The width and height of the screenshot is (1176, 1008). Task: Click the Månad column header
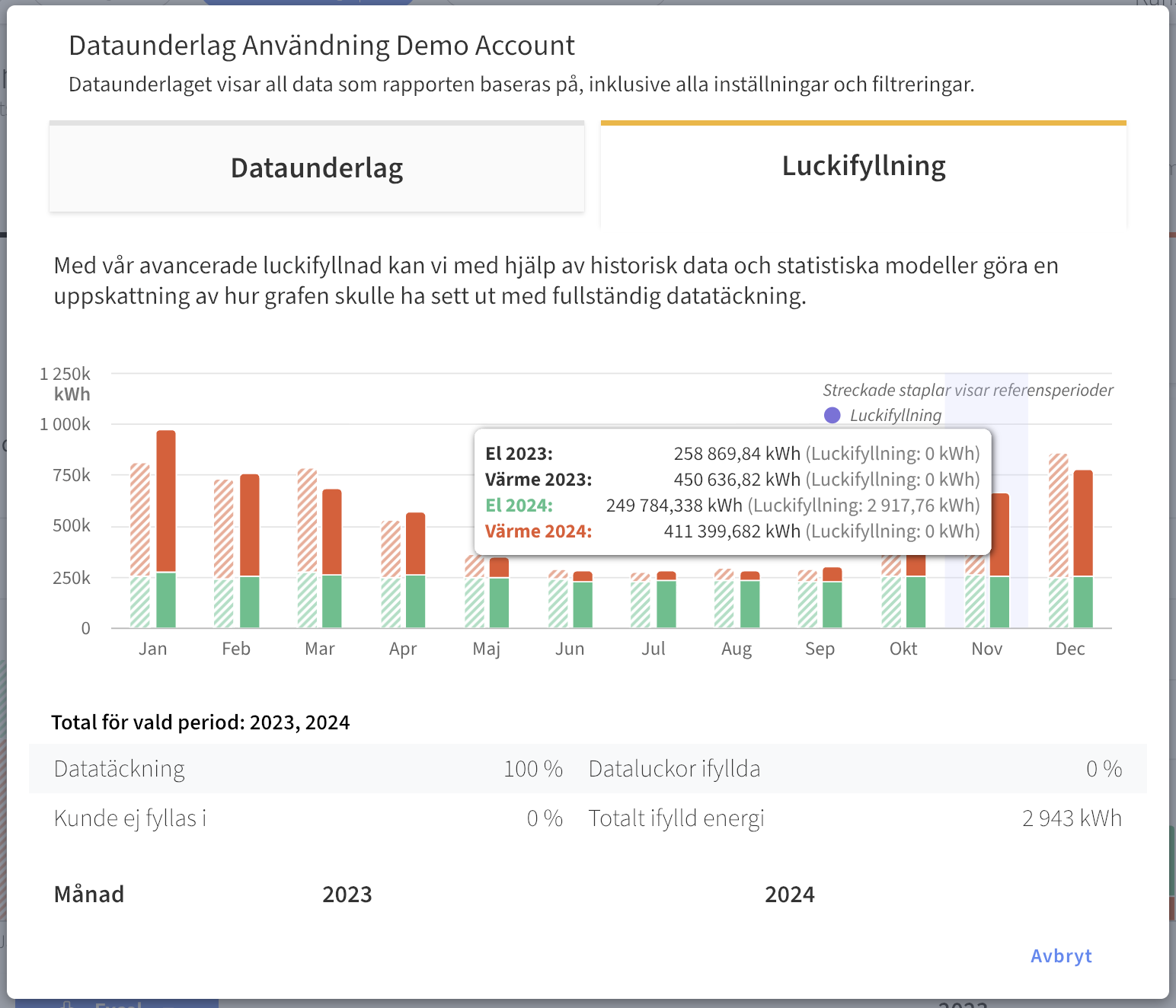[89, 894]
